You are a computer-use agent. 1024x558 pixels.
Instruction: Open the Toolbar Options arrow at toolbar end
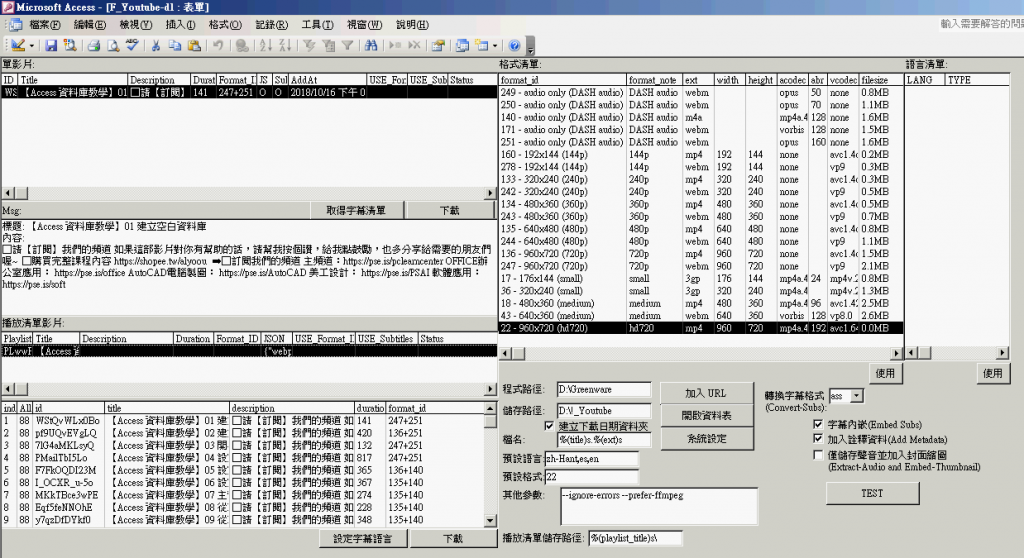coord(530,46)
